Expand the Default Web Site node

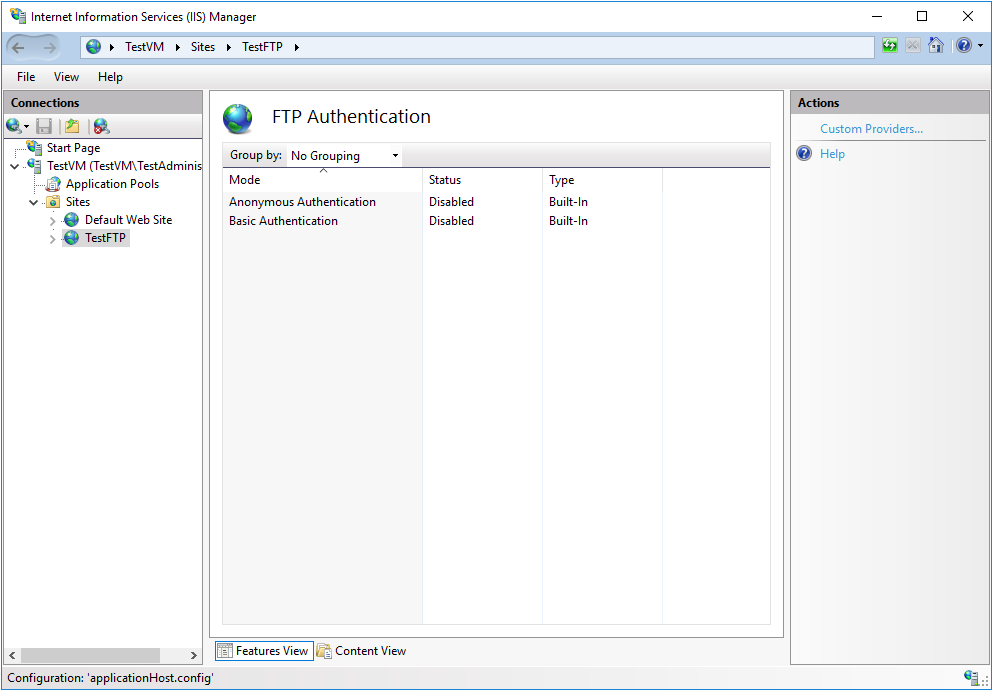[53, 221]
